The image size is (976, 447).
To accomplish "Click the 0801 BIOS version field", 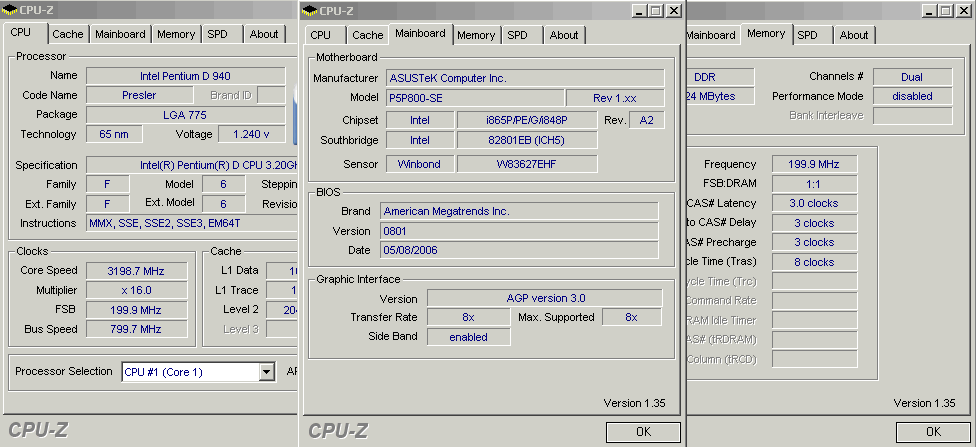I will tap(519, 230).
